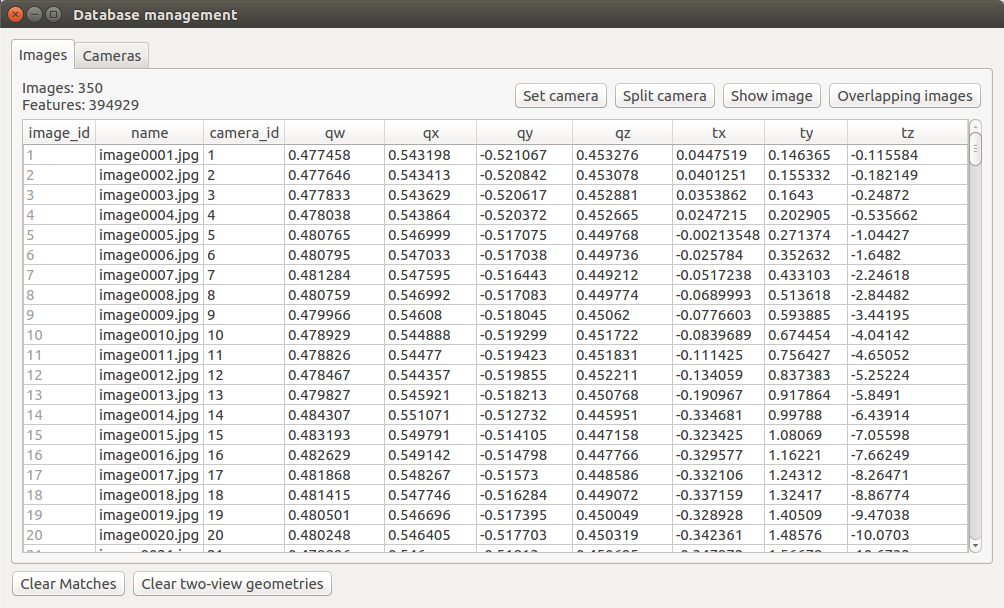The height and width of the screenshot is (608, 1004).
Task: Click qw value 0.477458
Action: coord(334,155)
